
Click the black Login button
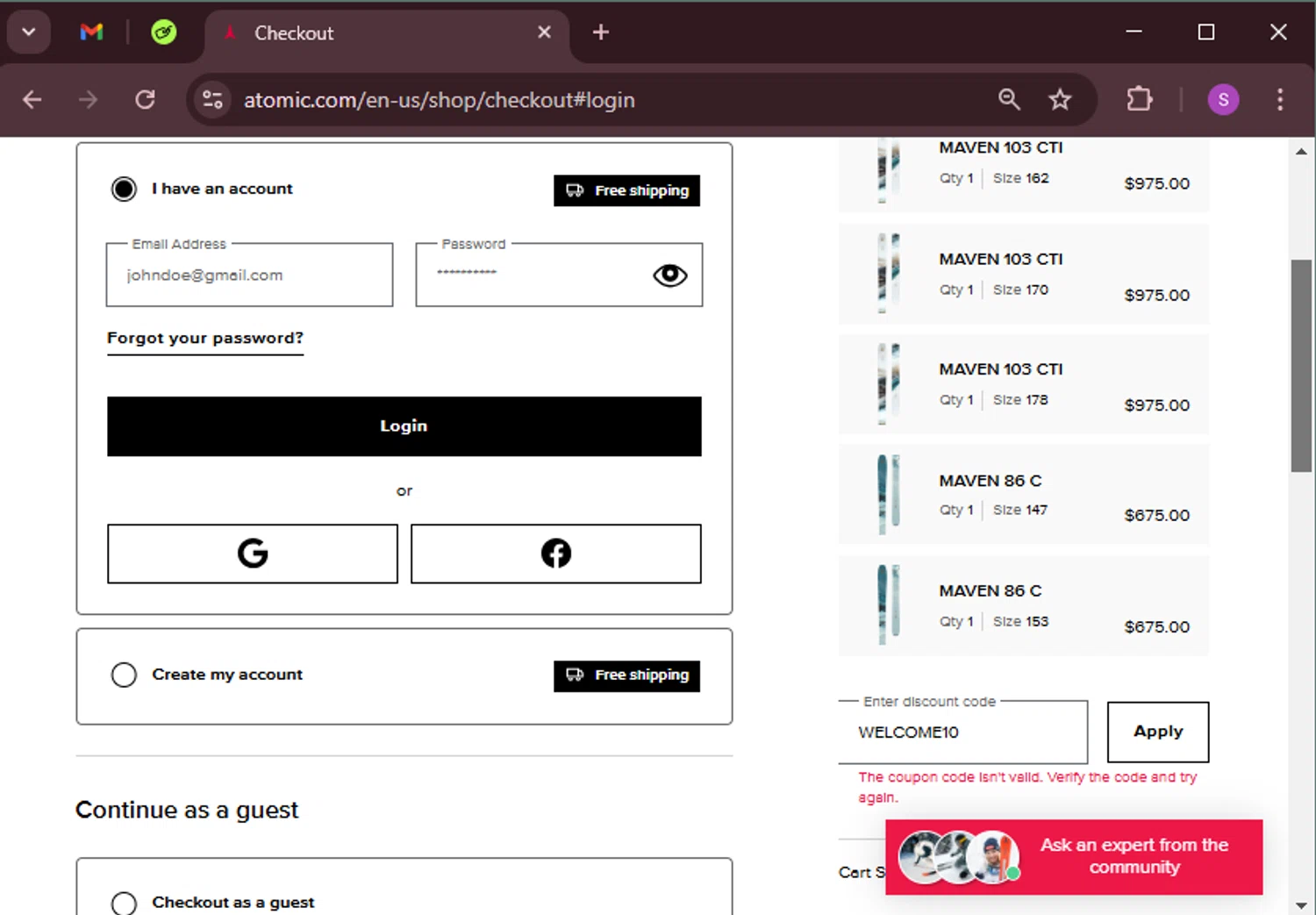coord(404,426)
